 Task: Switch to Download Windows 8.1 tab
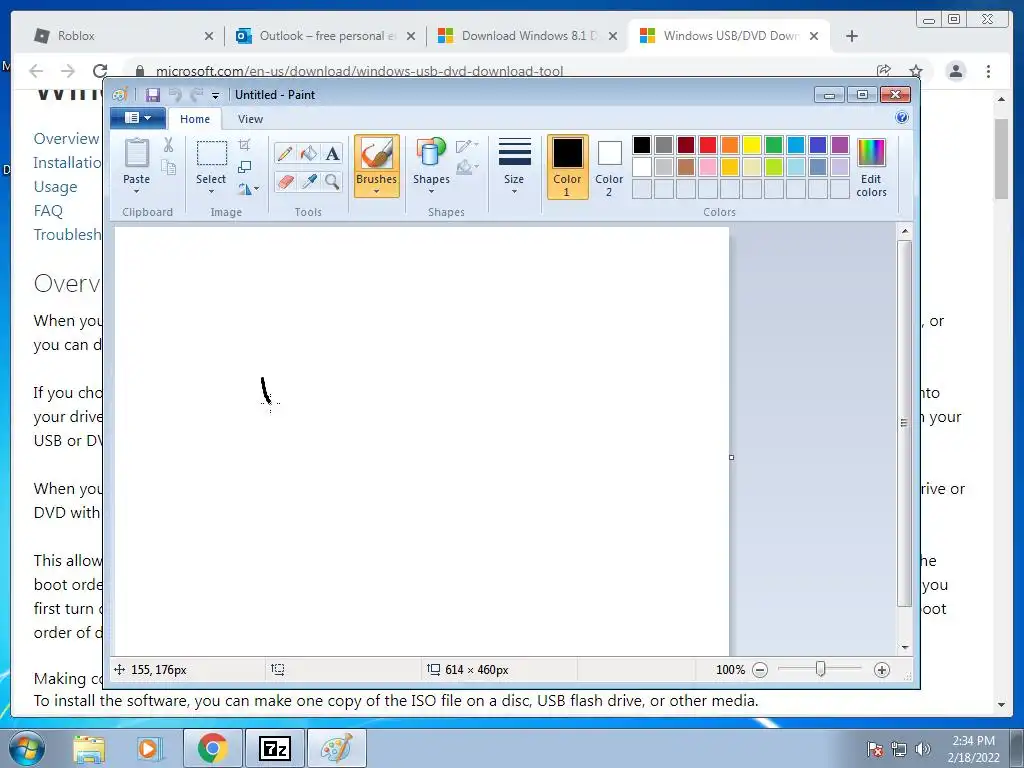528,36
